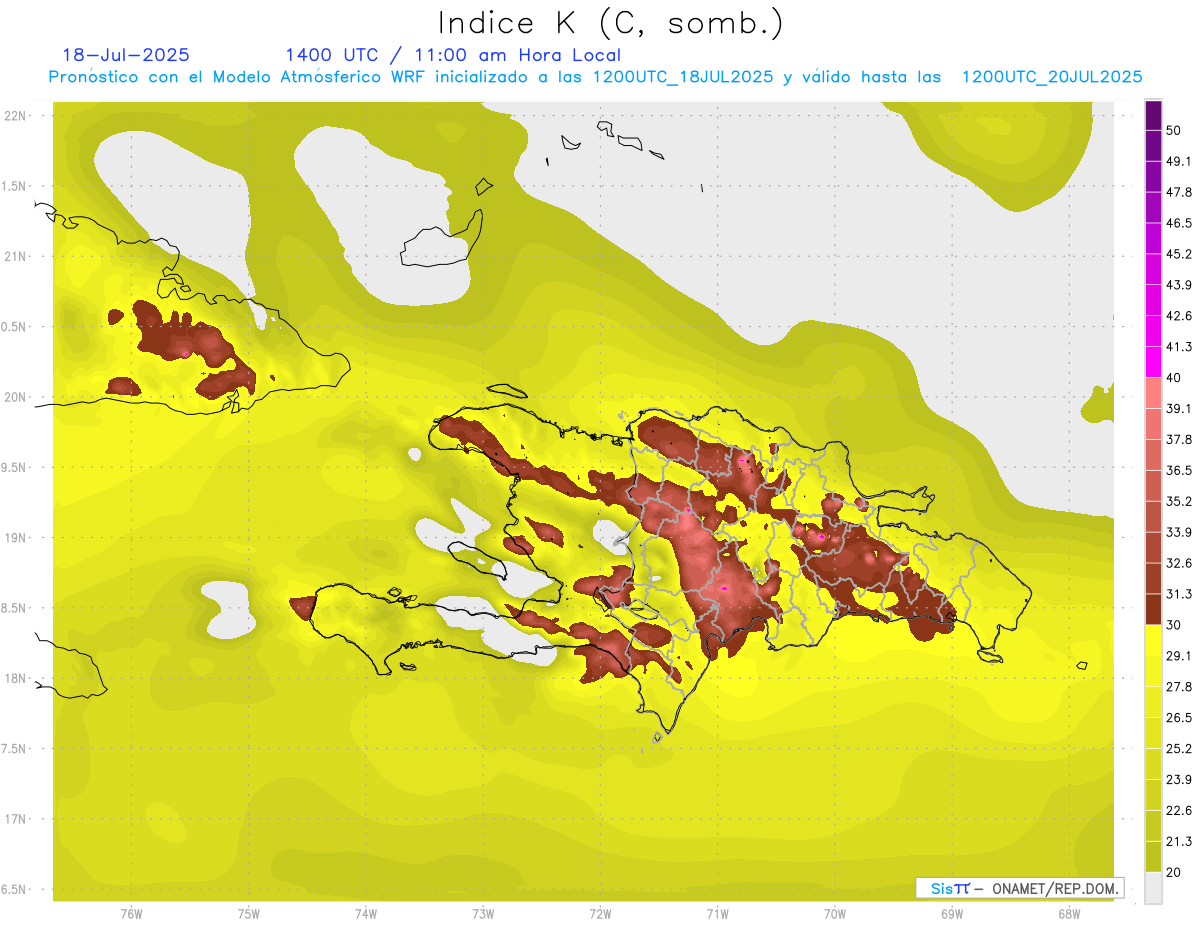Click the "21N" latitude label
Screen dimensions: 1200x927
(15, 257)
